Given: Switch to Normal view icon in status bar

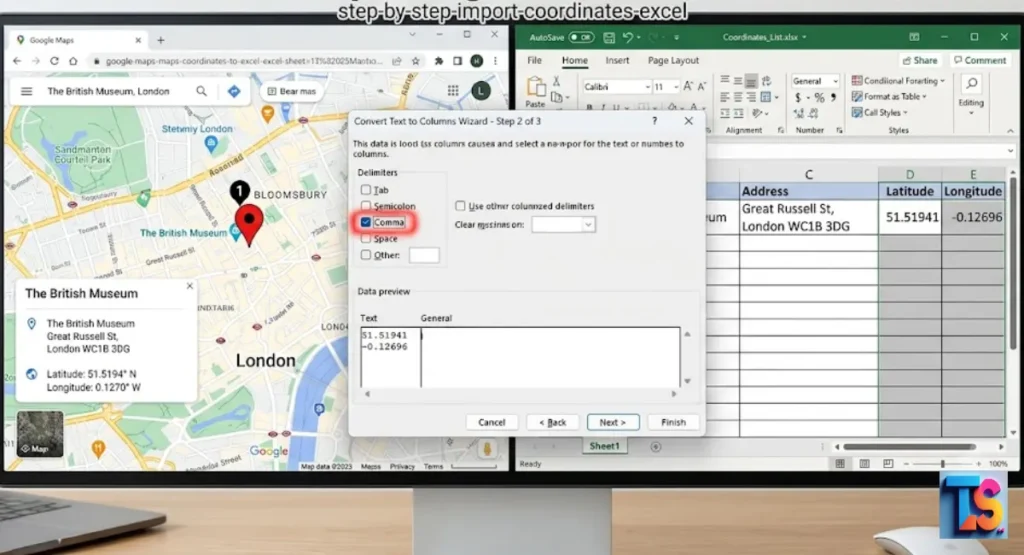Looking at the screenshot, I should [x=840, y=464].
